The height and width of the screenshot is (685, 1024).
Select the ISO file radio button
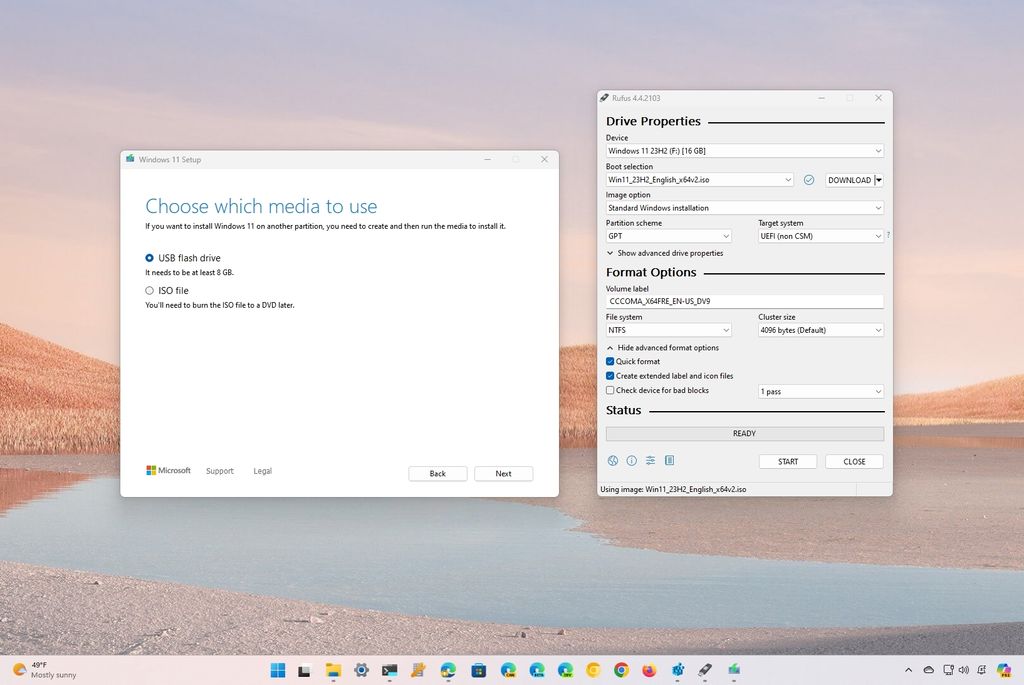pyautogui.click(x=150, y=290)
